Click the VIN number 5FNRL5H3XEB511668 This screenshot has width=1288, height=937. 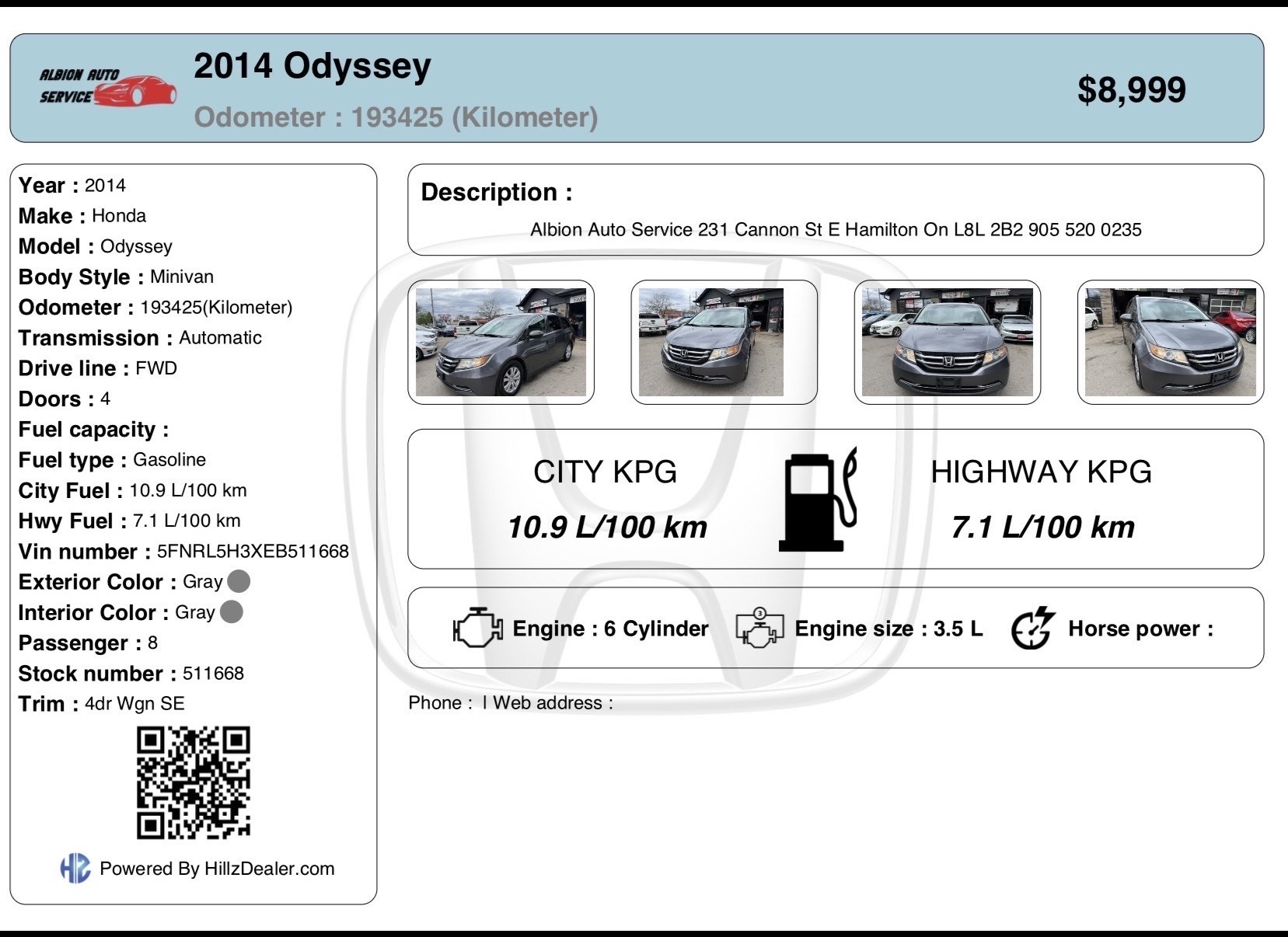253,552
